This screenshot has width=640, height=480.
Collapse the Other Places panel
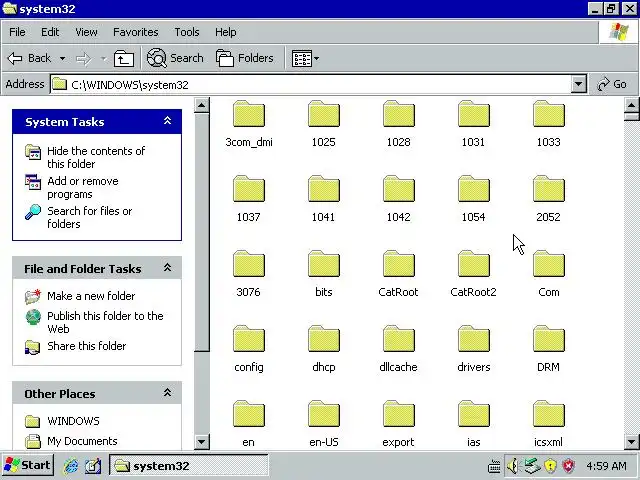(167, 393)
